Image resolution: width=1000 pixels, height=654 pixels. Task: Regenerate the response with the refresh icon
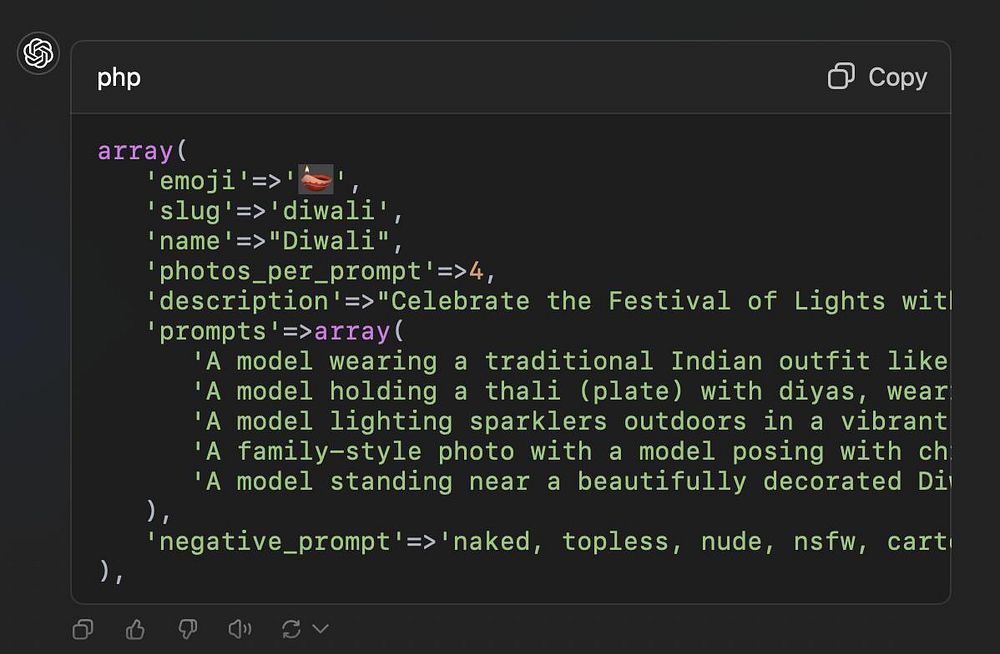[x=291, y=629]
